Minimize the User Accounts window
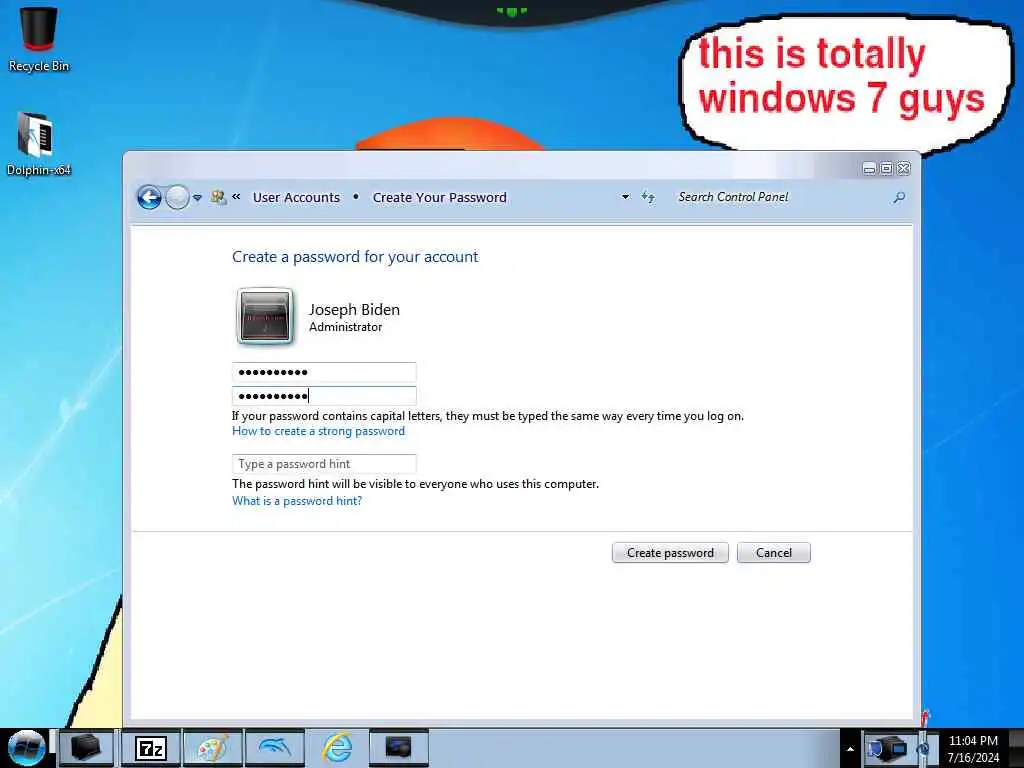 tap(869, 168)
